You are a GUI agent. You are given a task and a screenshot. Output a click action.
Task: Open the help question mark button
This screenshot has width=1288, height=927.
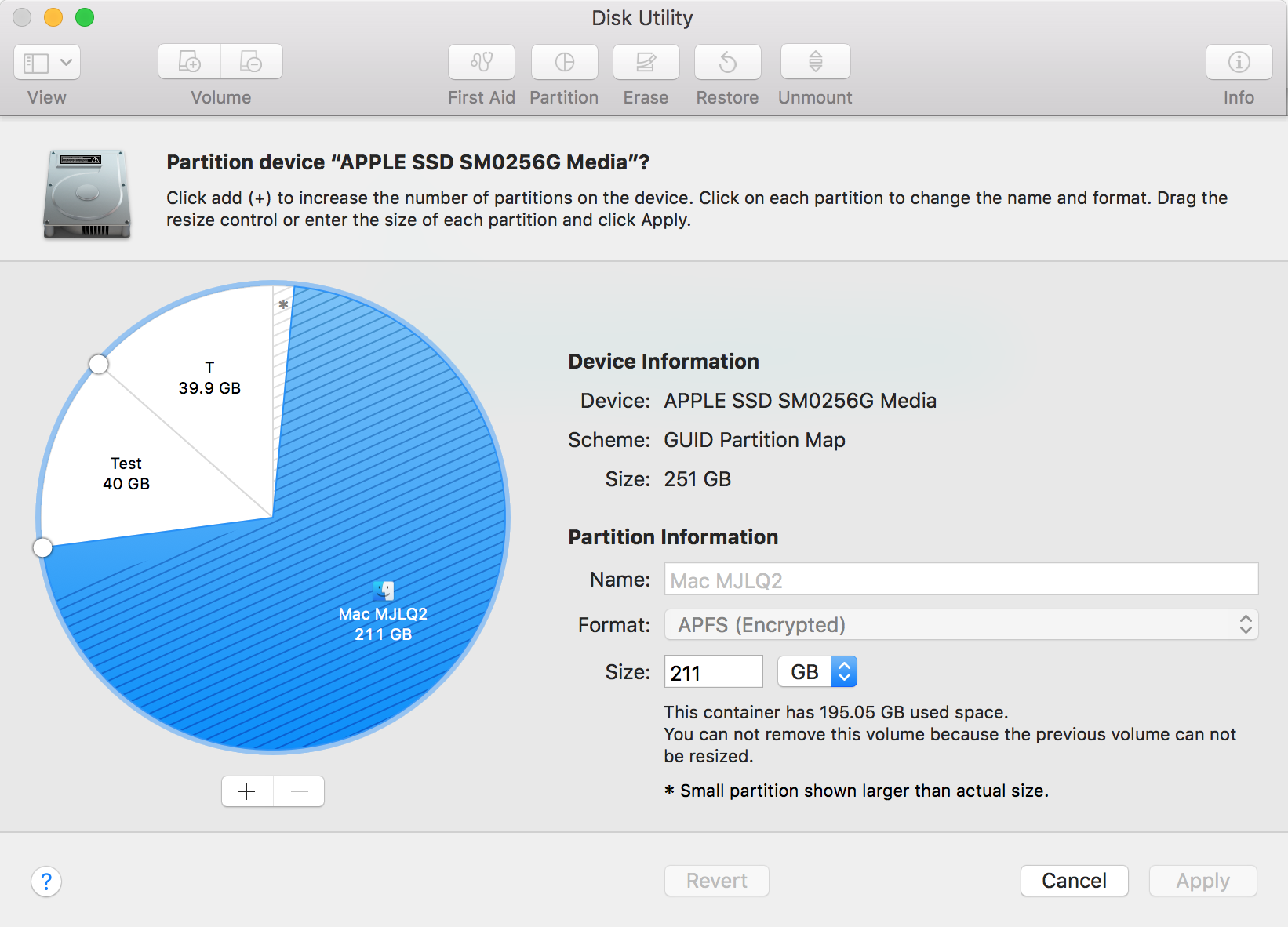(46, 882)
